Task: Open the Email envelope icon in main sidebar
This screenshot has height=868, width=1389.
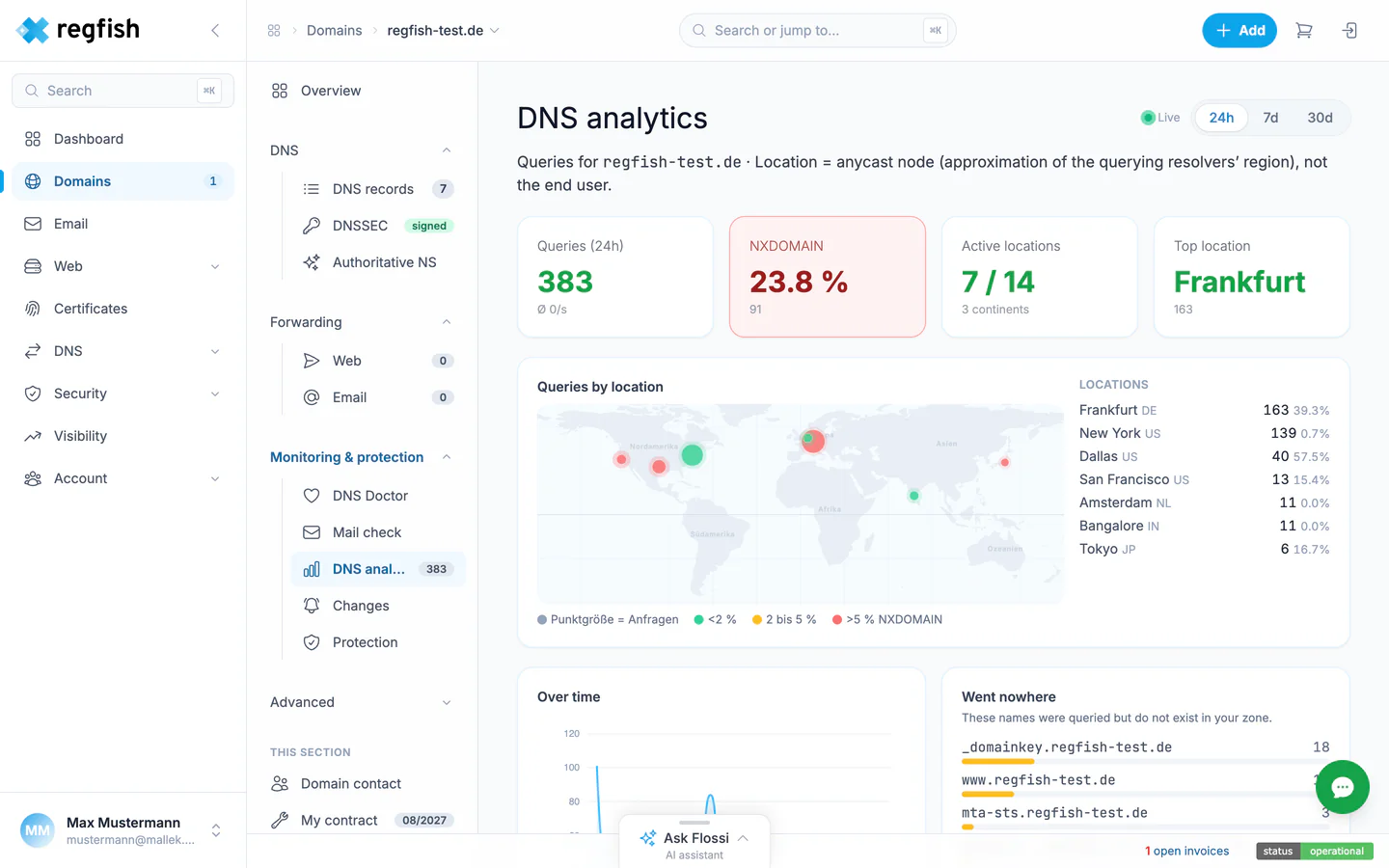Action: [x=33, y=224]
